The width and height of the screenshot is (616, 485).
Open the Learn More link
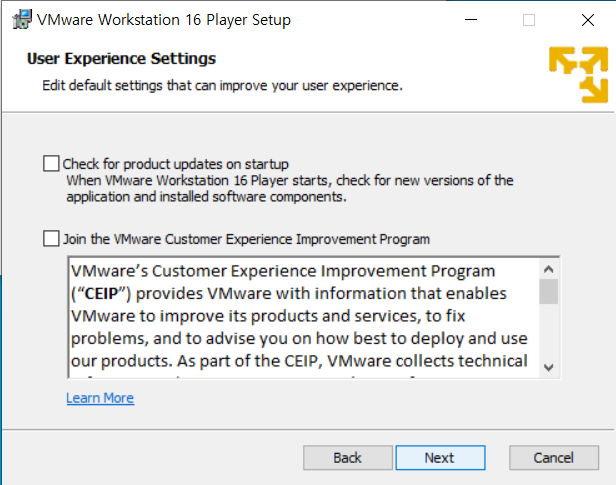coord(100,398)
